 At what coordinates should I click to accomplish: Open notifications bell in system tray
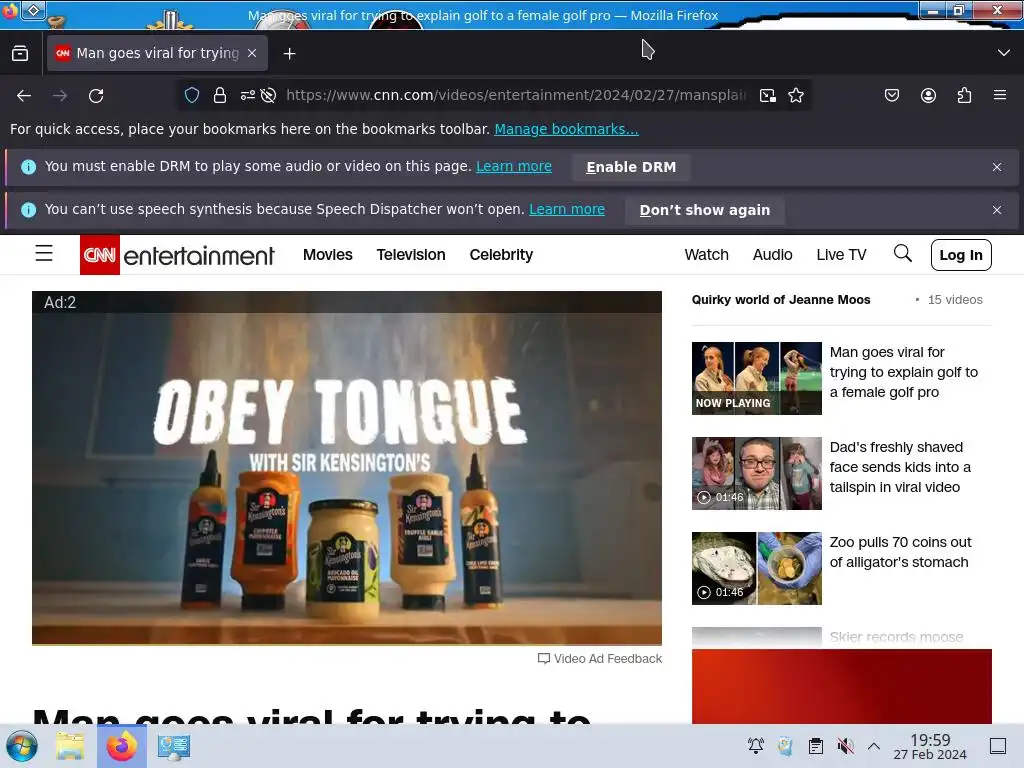pos(756,746)
